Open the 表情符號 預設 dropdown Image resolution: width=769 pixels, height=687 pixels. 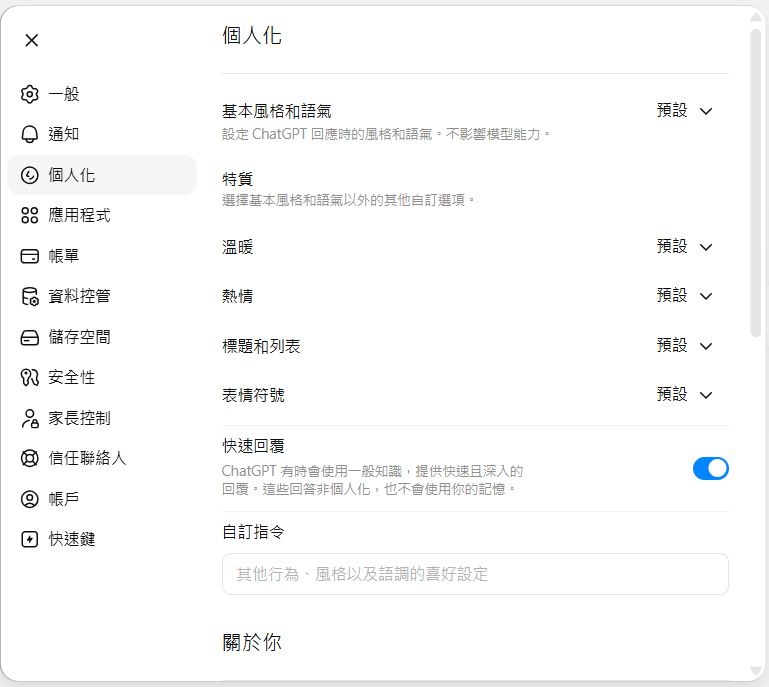coord(685,395)
